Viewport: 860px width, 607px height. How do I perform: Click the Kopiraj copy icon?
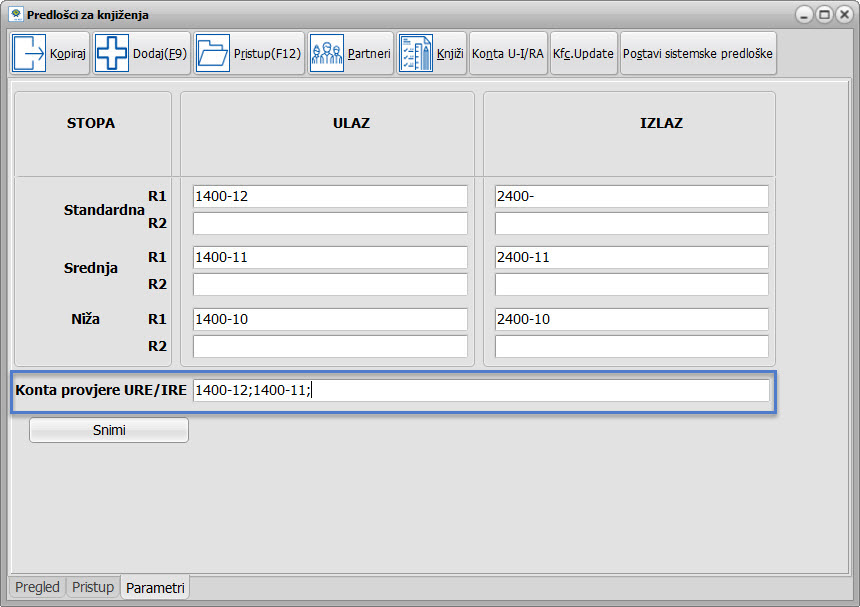click(x=29, y=53)
